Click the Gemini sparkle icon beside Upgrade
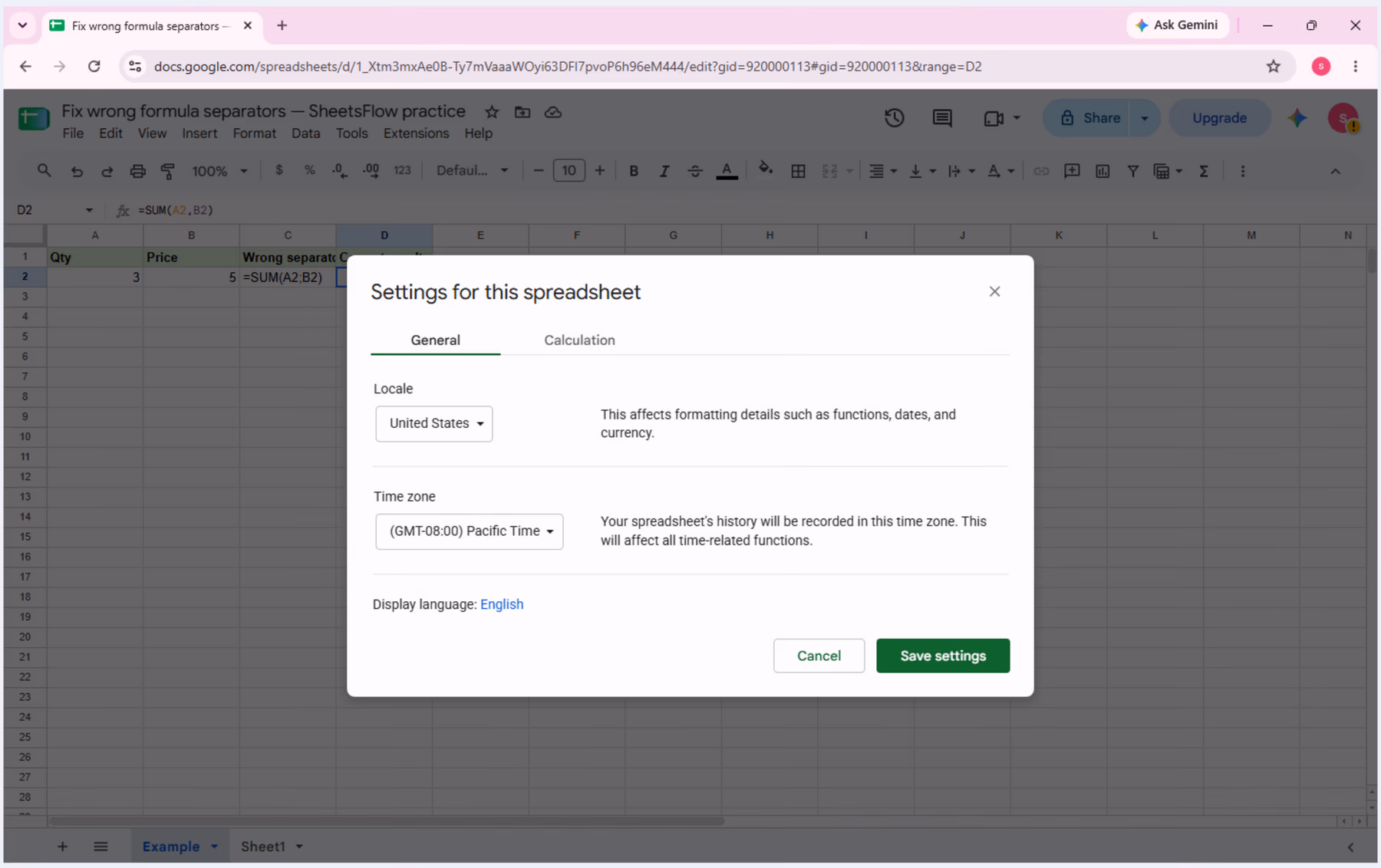1381x868 pixels. point(1297,118)
